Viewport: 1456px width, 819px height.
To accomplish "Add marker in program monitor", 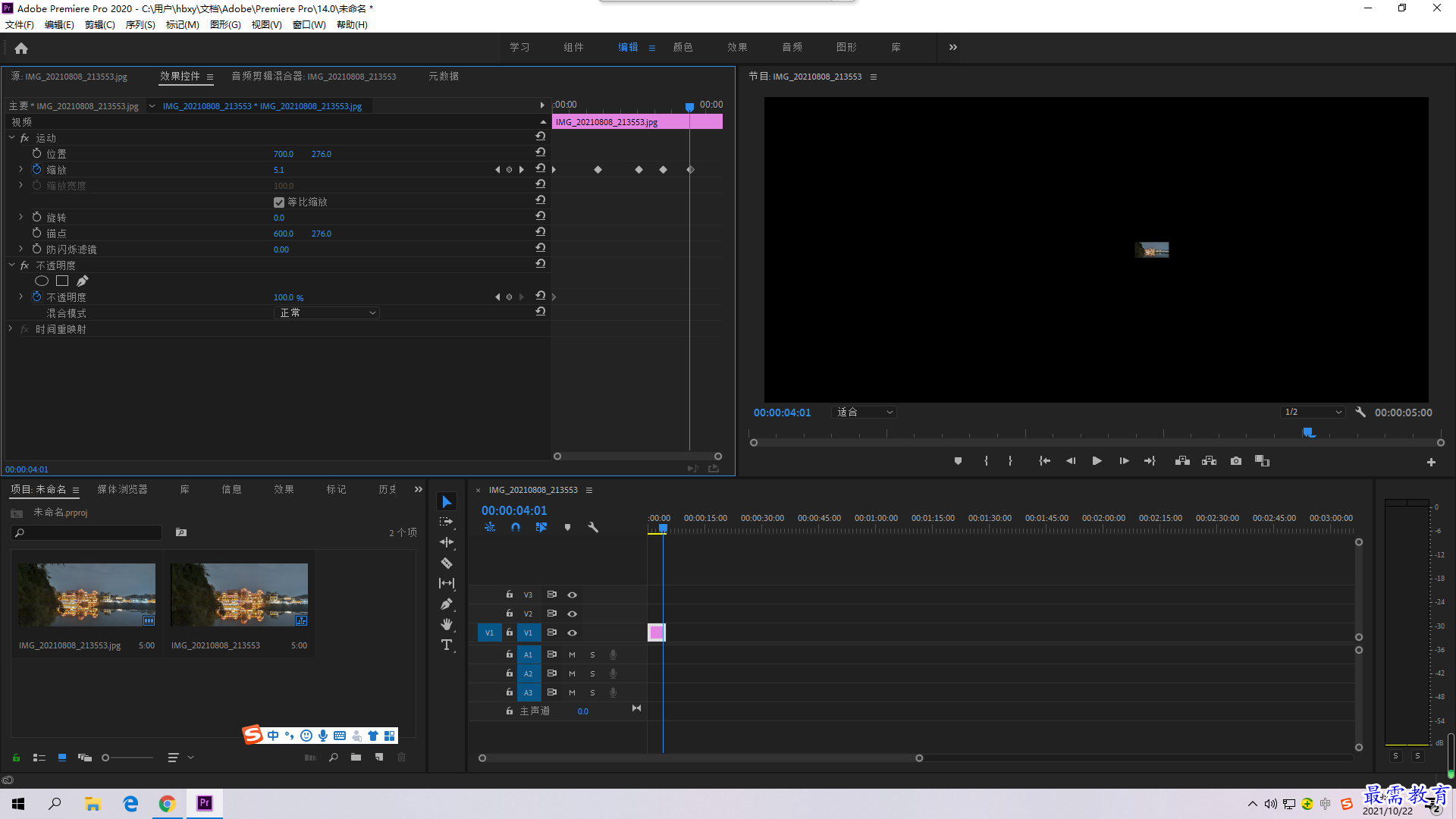I will click(x=958, y=461).
